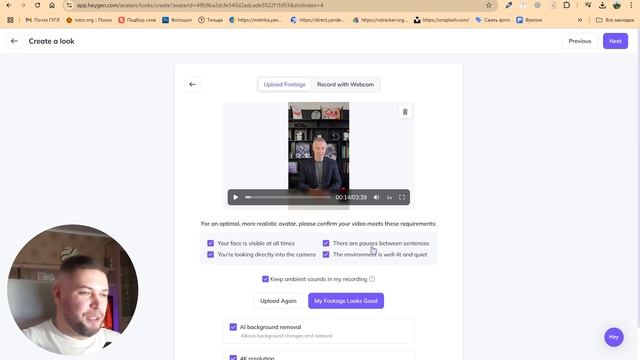Toggle Your face is visible checkbox
Image resolution: width=640 pixels, height=360 pixels.
pos(211,243)
